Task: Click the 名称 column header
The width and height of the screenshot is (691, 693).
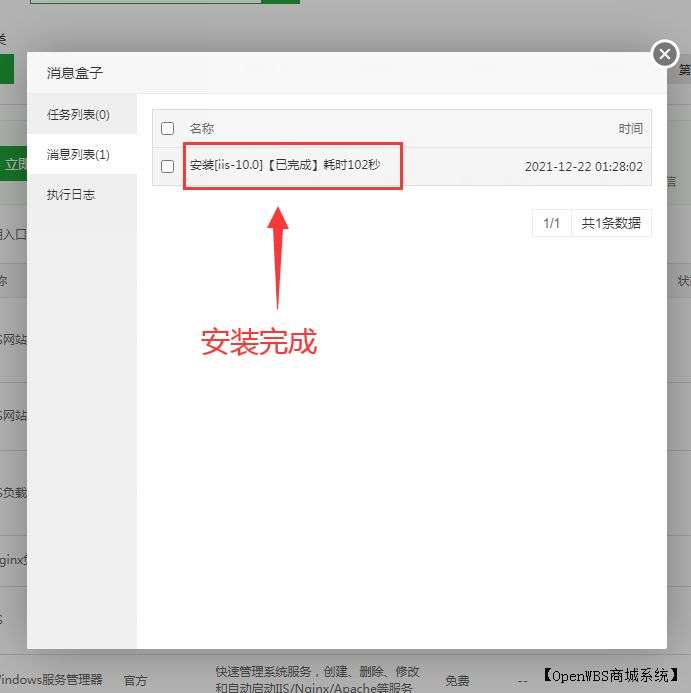Action: click(202, 129)
